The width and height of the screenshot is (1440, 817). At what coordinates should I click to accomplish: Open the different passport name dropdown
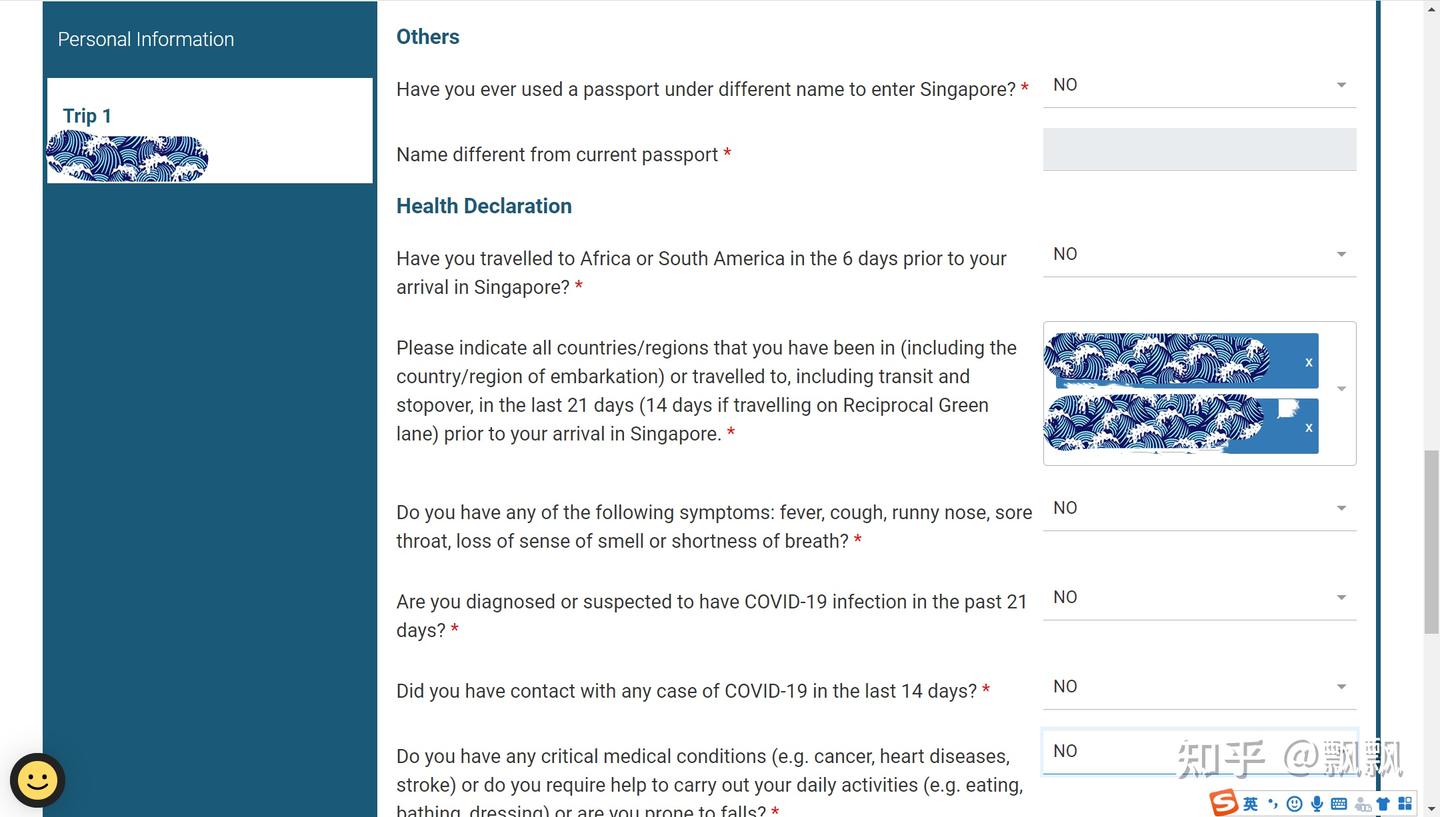click(x=1200, y=86)
